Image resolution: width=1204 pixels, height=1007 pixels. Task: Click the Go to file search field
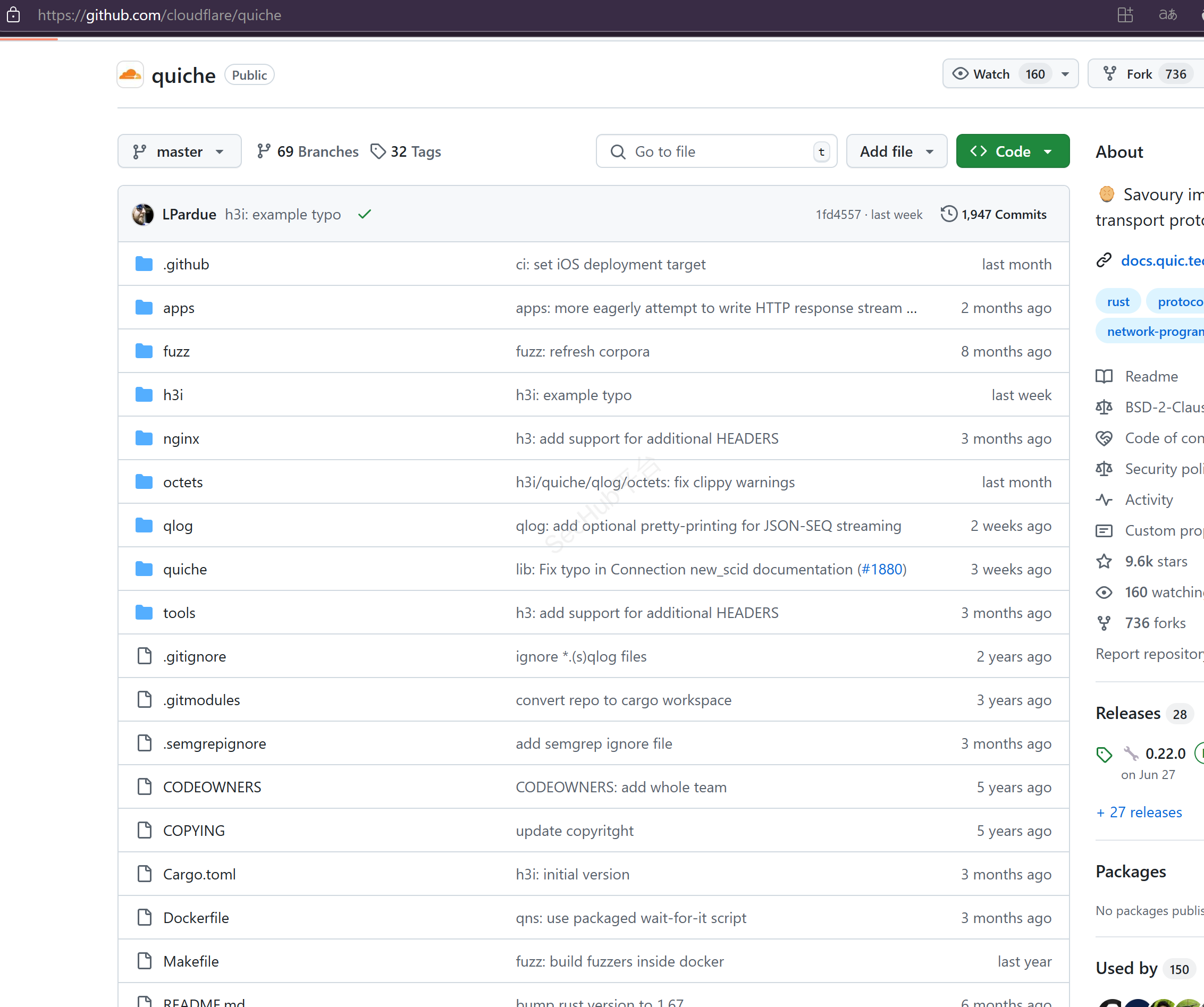pos(716,151)
